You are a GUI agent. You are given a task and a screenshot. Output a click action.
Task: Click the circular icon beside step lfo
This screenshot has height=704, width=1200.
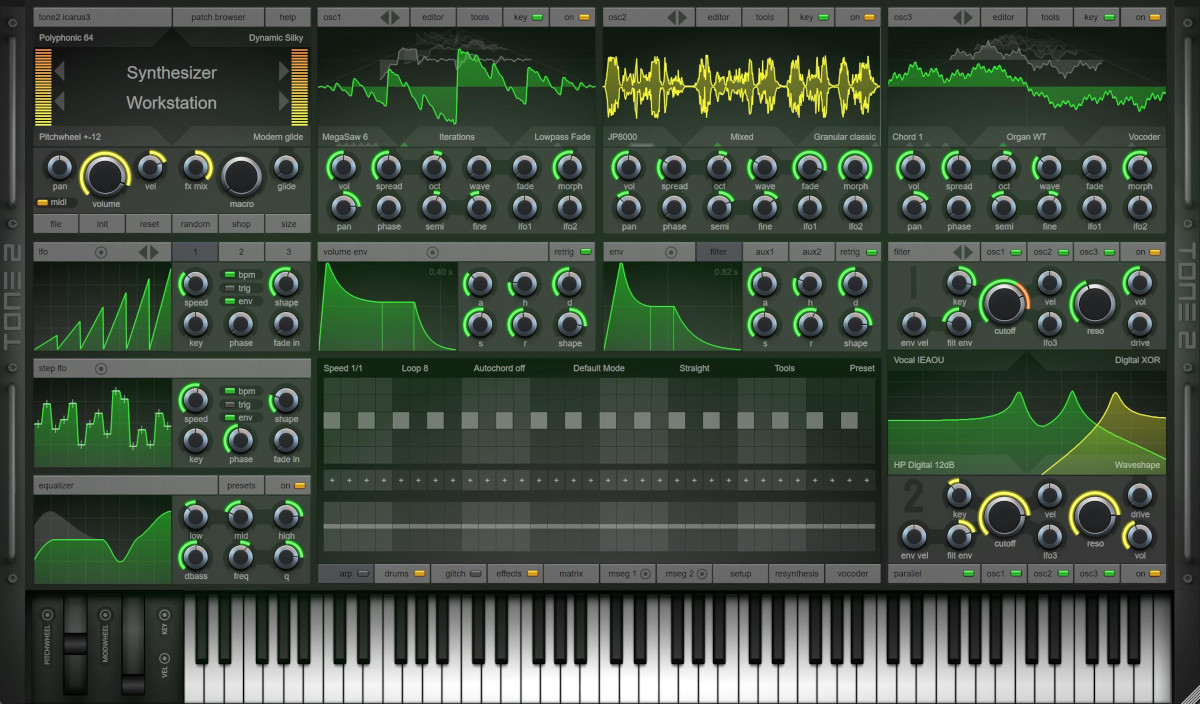(x=101, y=369)
